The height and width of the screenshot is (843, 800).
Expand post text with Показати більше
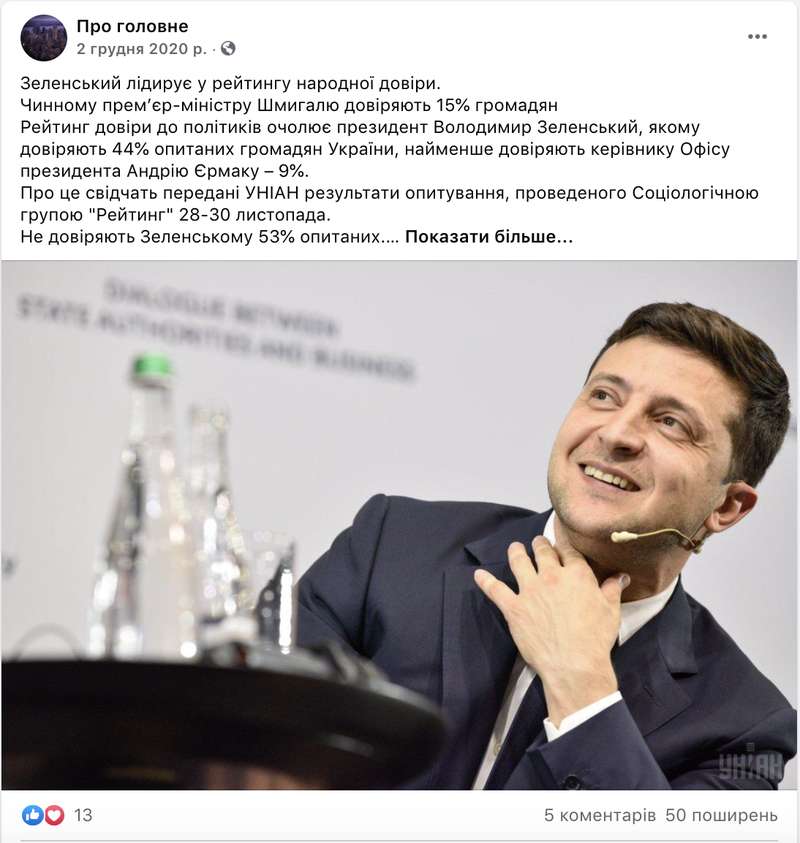coord(489,237)
